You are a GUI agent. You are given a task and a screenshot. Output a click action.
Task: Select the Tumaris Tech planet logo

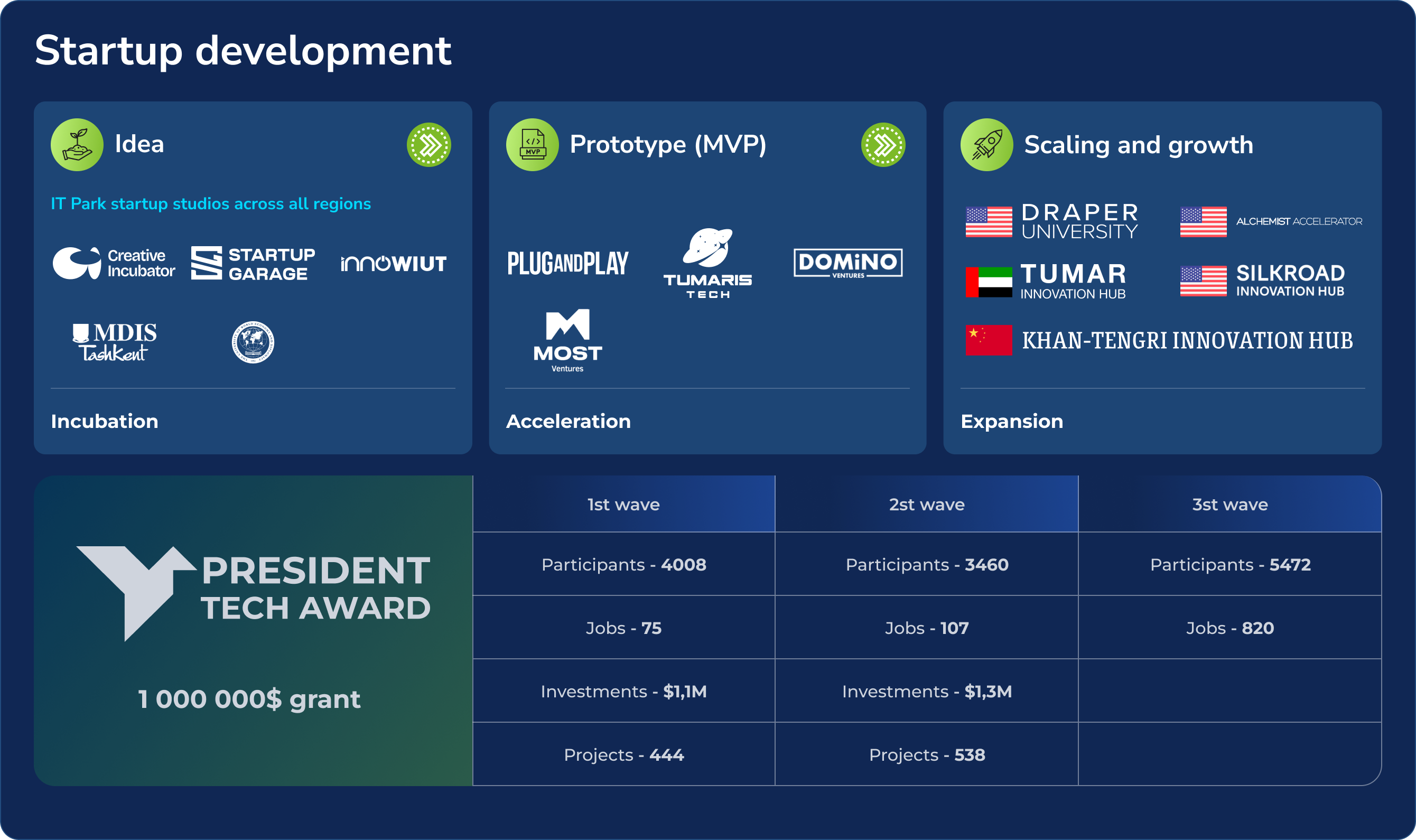(x=707, y=263)
